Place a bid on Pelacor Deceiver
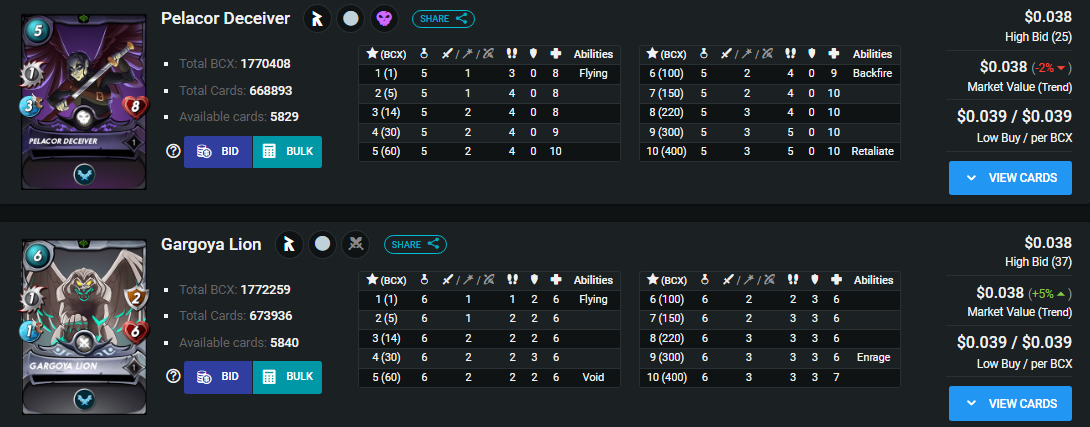 [x=218, y=152]
